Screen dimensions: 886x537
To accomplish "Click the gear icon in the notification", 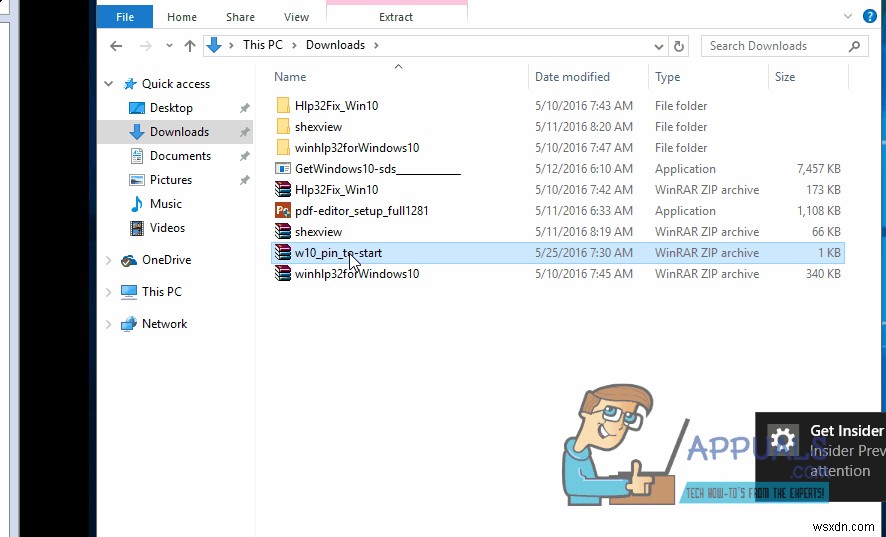I will (x=783, y=440).
